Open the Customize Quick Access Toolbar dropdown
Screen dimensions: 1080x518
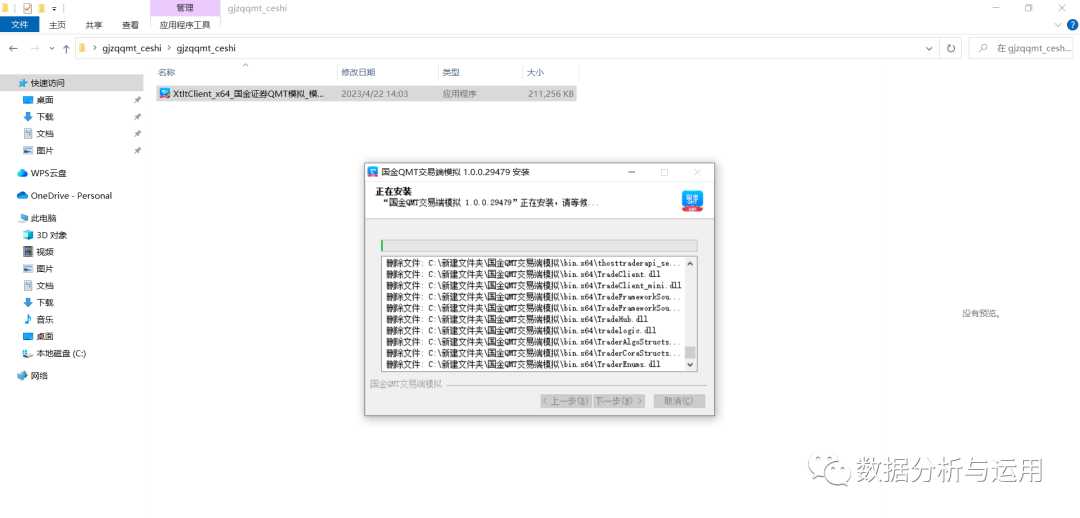54,9
